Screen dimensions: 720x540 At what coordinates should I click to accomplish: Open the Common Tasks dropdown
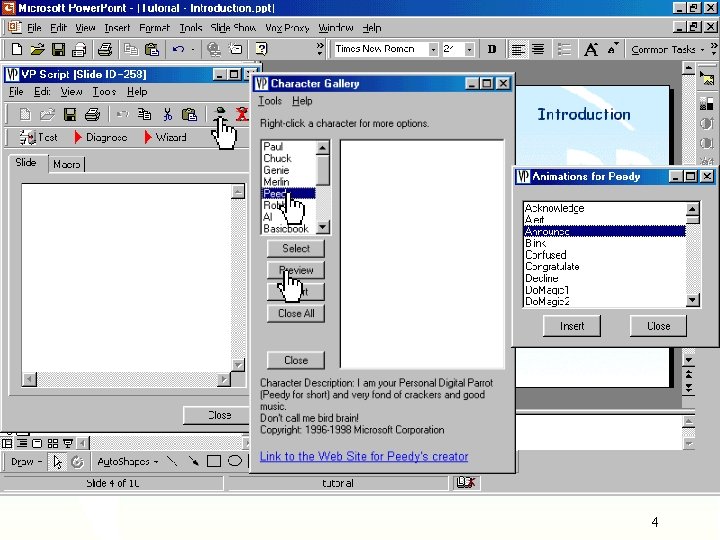tap(667, 49)
